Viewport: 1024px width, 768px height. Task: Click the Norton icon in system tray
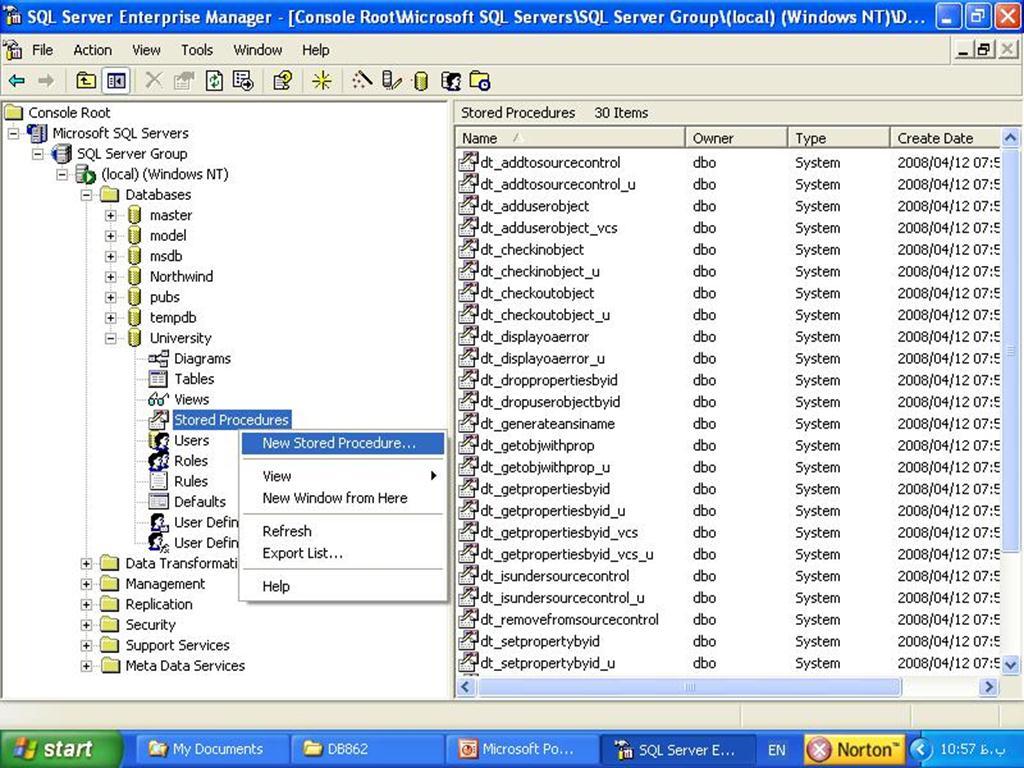click(x=854, y=749)
